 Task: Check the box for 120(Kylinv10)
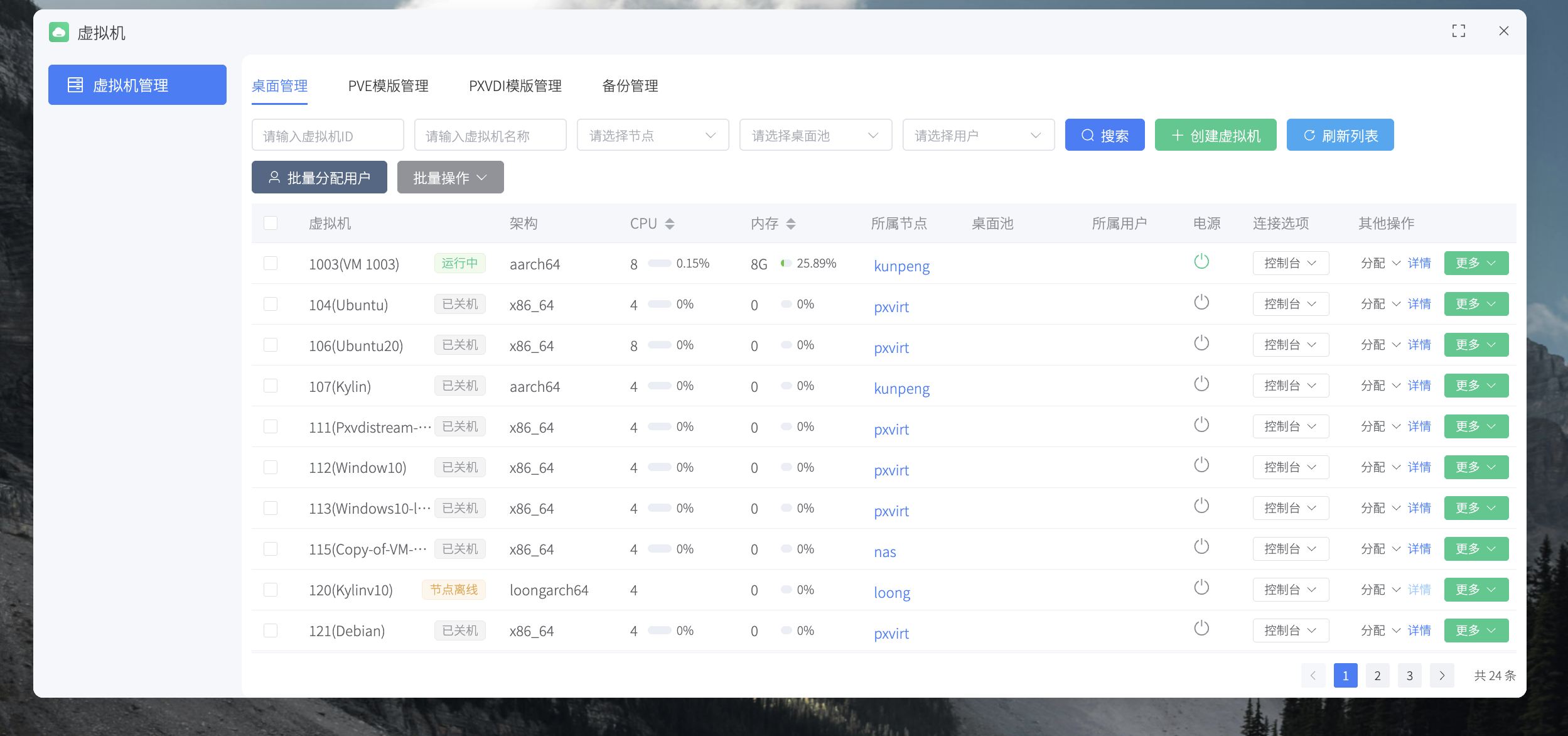(x=271, y=590)
